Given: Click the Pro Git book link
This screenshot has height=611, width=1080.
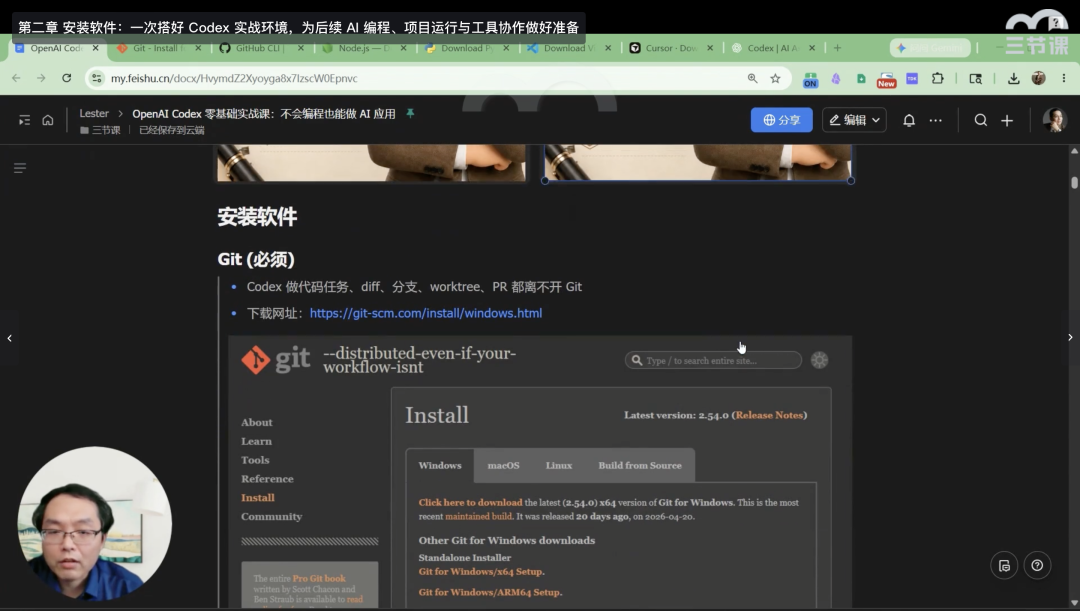Looking at the screenshot, I should coord(319,579).
